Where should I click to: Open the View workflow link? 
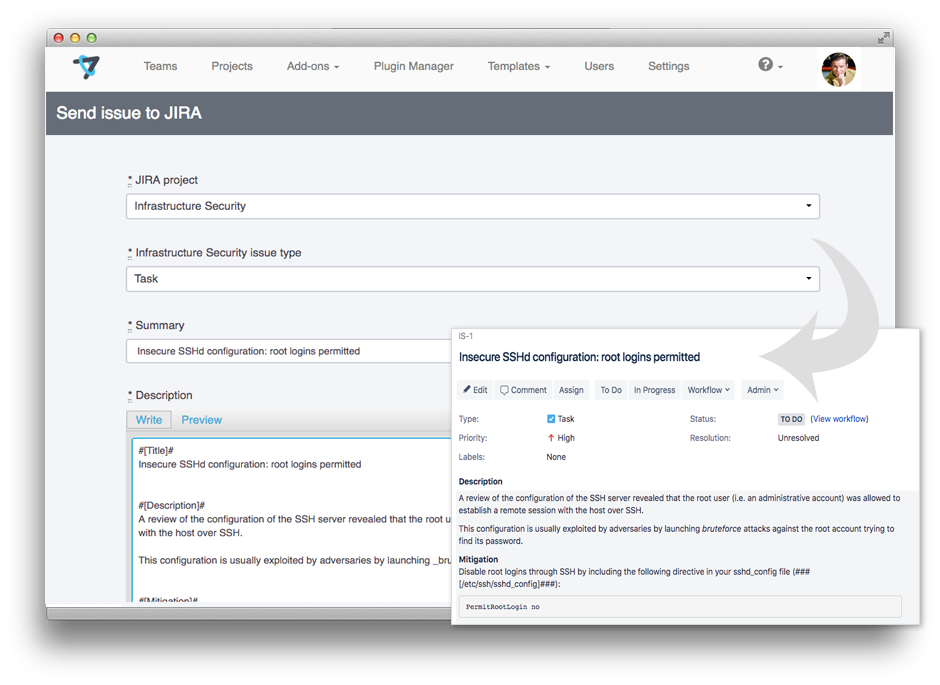[x=839, y=419]
